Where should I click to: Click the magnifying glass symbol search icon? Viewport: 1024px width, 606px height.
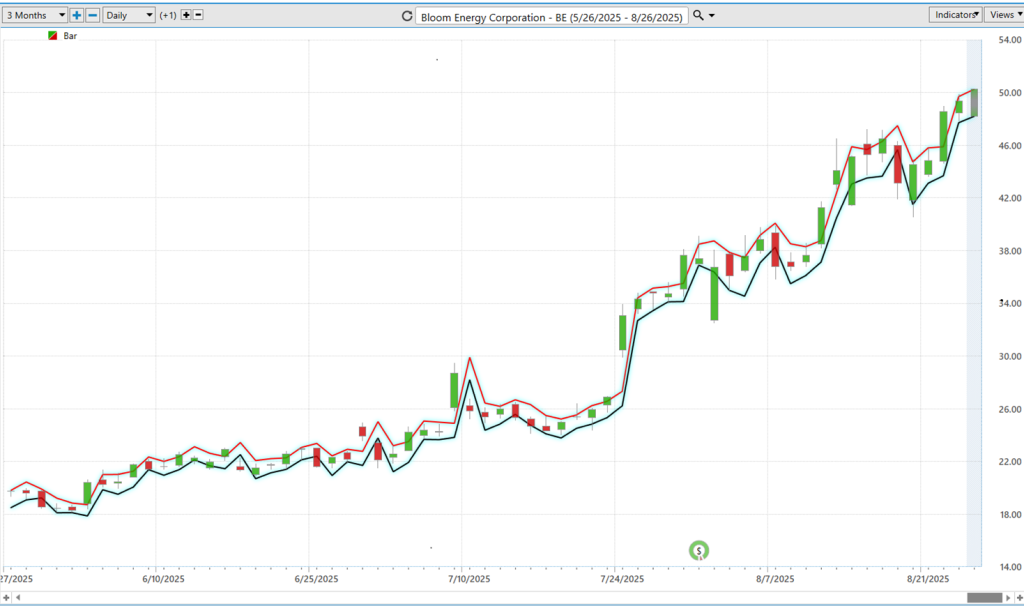(x=698, y=15)
